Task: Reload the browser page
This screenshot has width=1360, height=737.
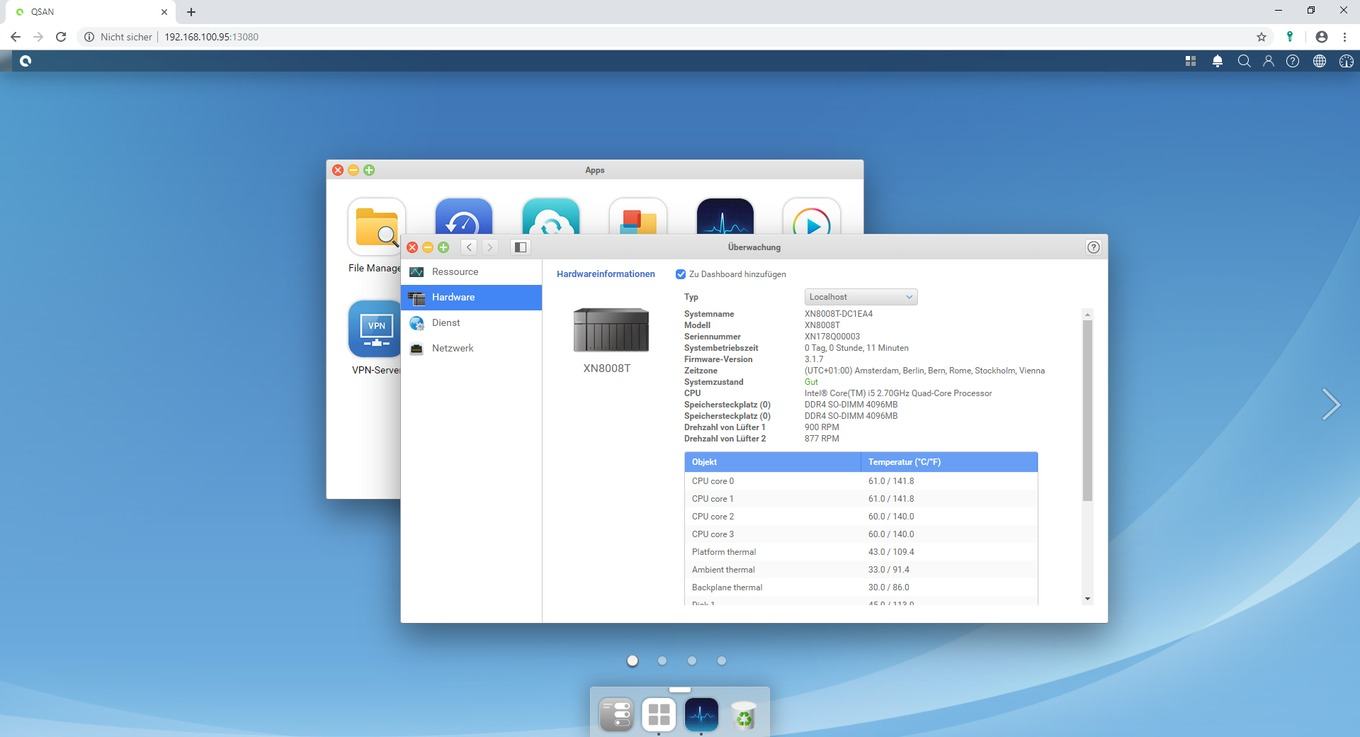Action: tap(61, 37)
